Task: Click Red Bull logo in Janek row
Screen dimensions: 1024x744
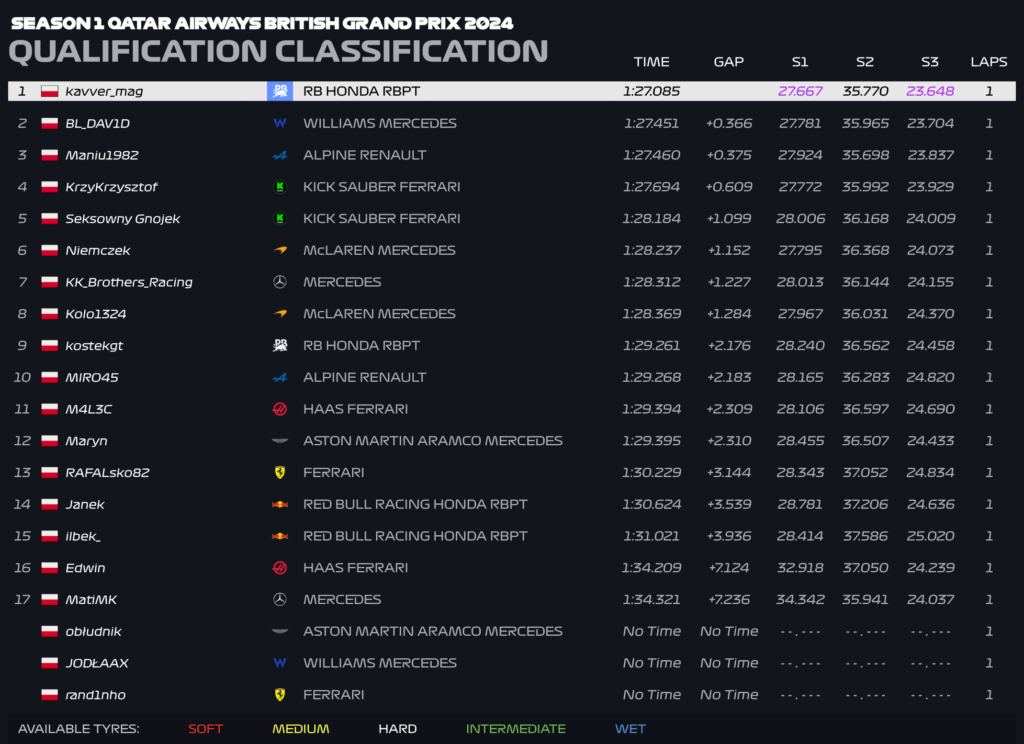Action: 280,504
